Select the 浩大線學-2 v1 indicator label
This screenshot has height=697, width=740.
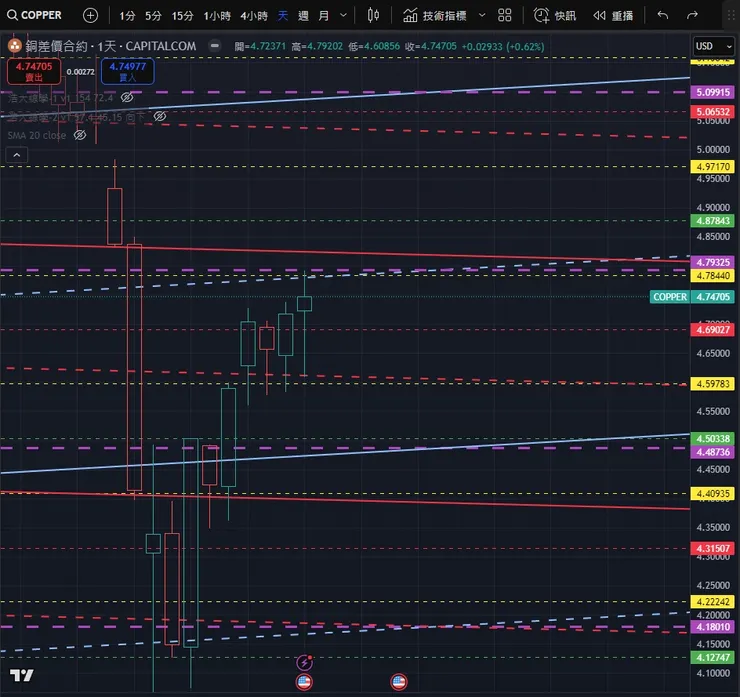click(76, 117)
